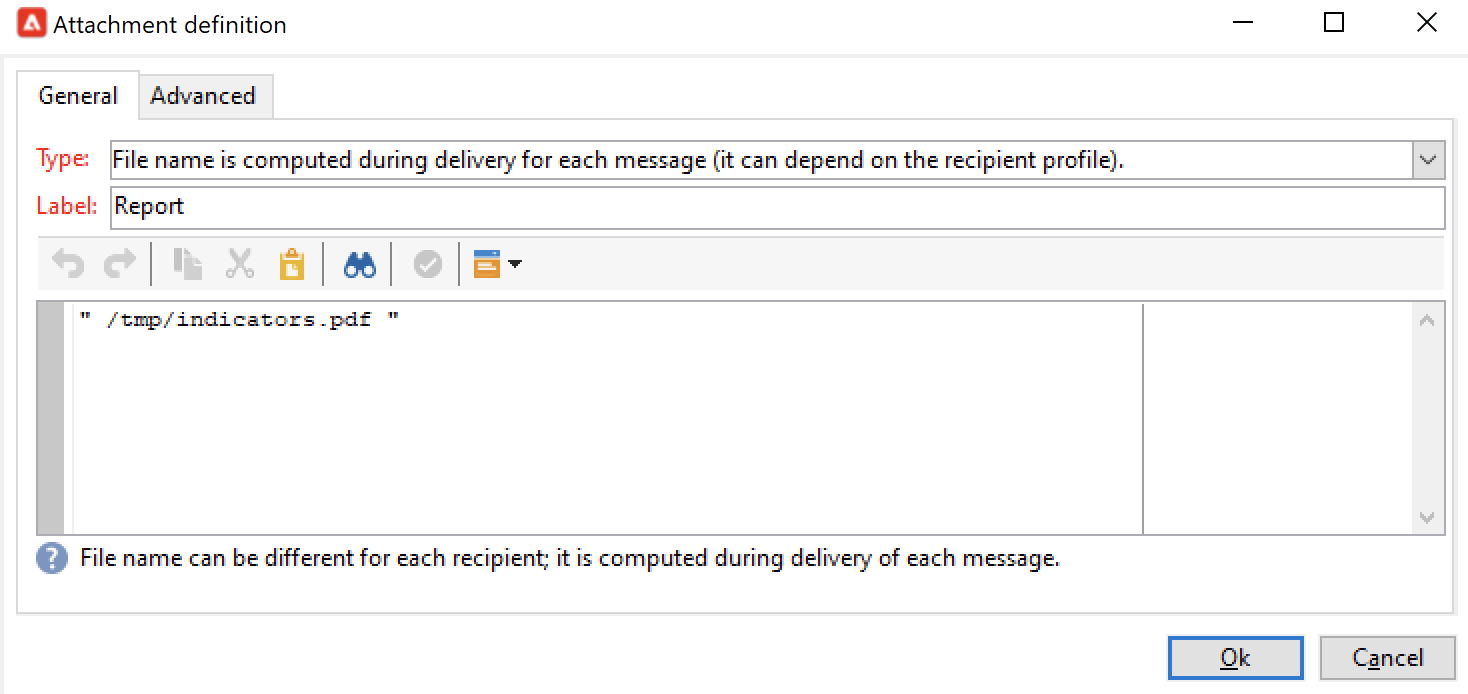Open the personalization icon's dropdown arrow

click(x=515, y=265)
